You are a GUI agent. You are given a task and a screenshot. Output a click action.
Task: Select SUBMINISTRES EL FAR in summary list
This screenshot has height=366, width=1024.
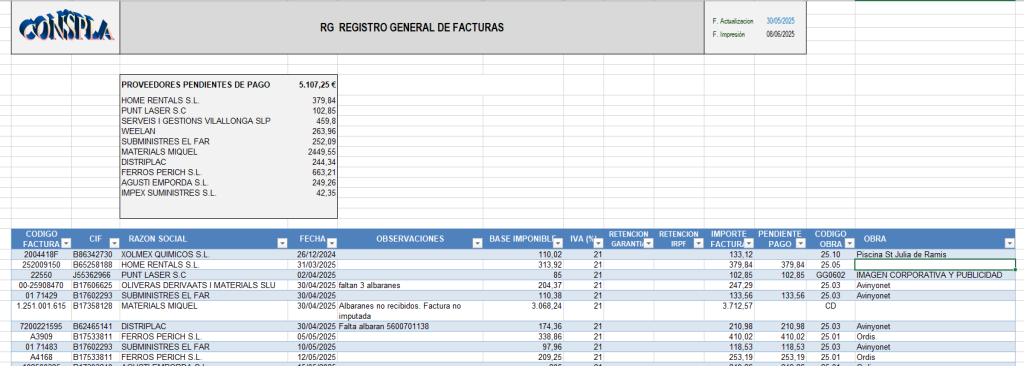pyautogui.click(x=165, y=142)
